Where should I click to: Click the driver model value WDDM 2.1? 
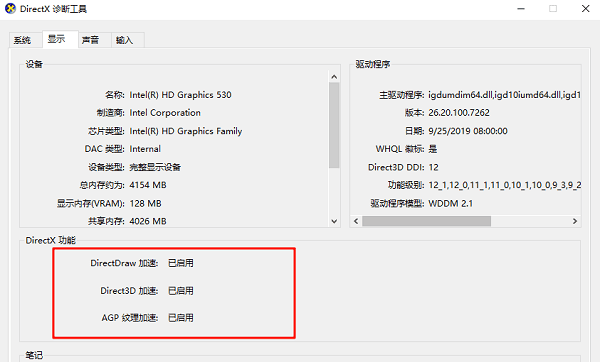[450, 203]
